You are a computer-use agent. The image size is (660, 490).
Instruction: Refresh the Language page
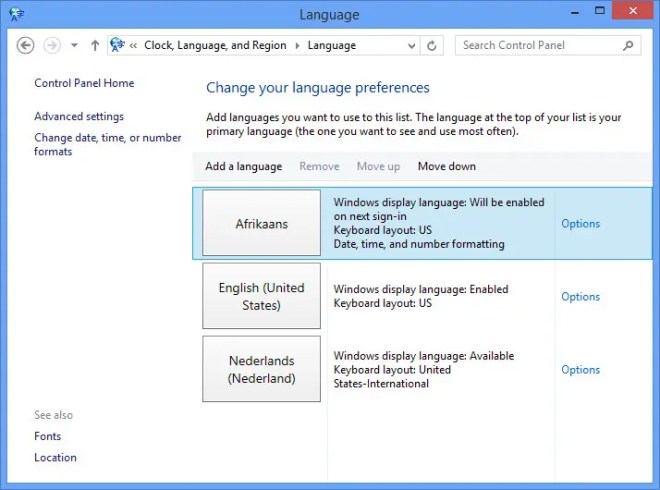[431, 45]
